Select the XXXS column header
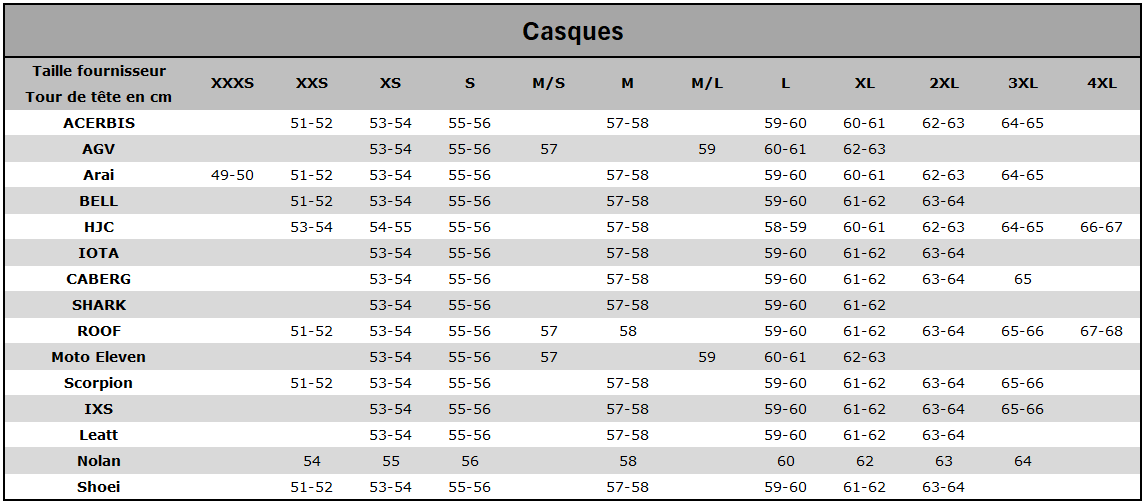This screenshot has width=1146, height=504. [x=232, y=83]
